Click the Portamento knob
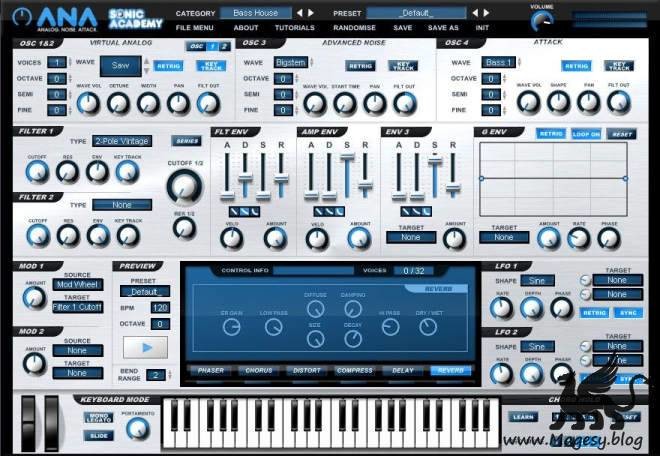 [138, 429]
